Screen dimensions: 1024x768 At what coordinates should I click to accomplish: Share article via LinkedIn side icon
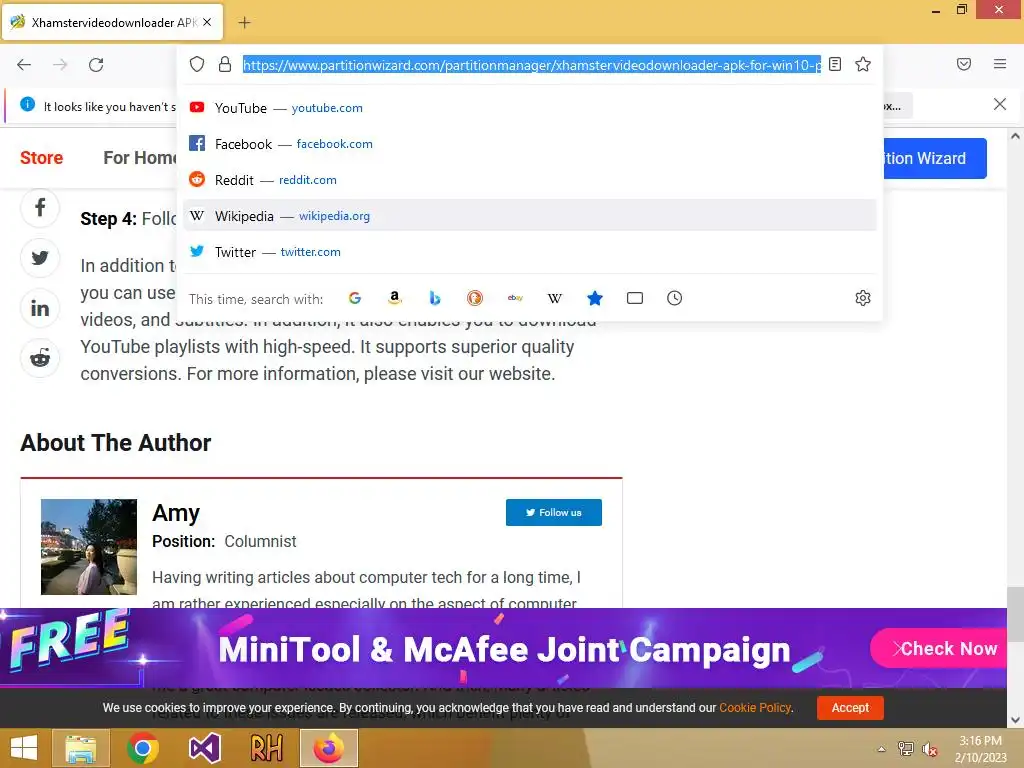(40, 308)
